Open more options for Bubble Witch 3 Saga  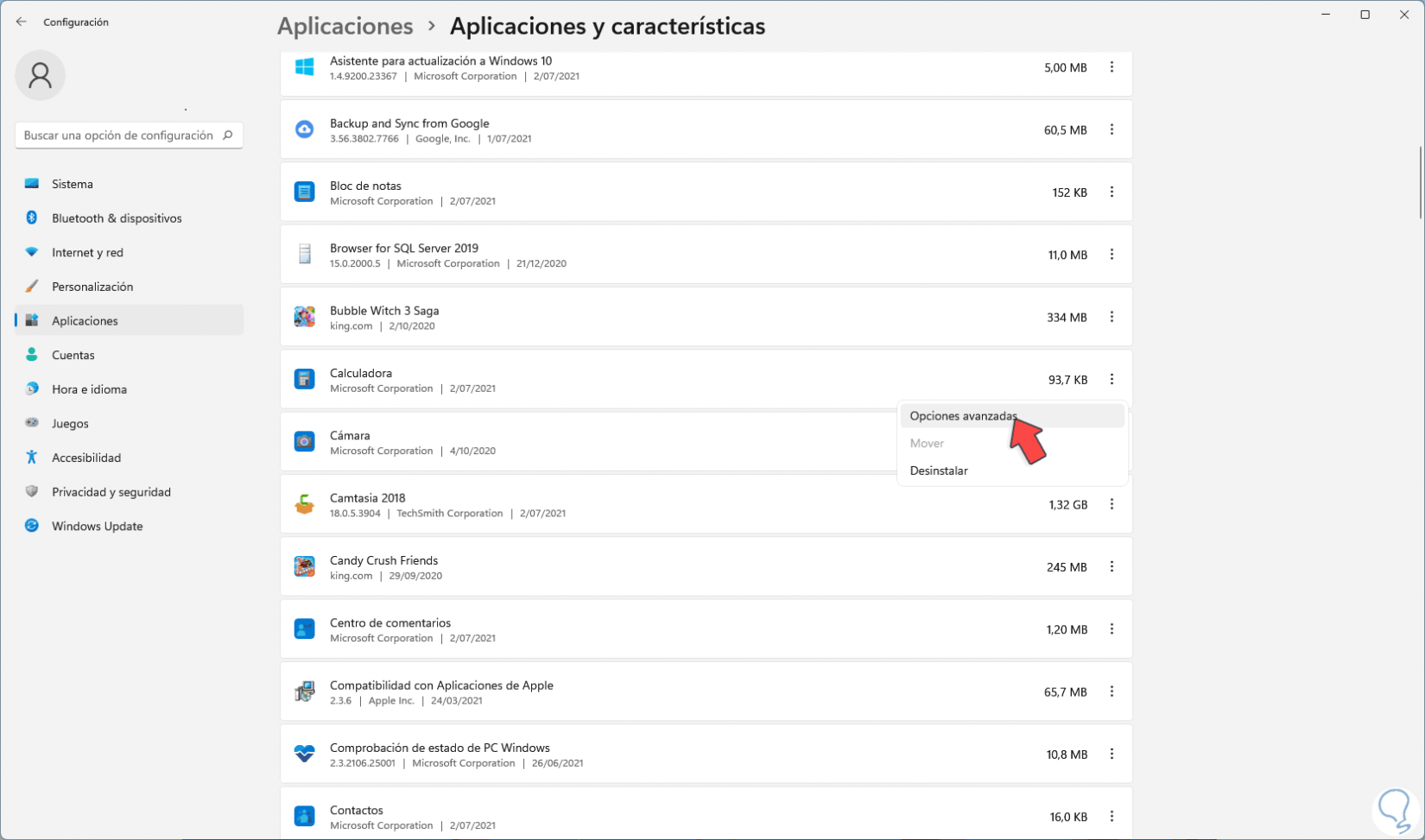pyautogui.click(x=1111, y=317)
